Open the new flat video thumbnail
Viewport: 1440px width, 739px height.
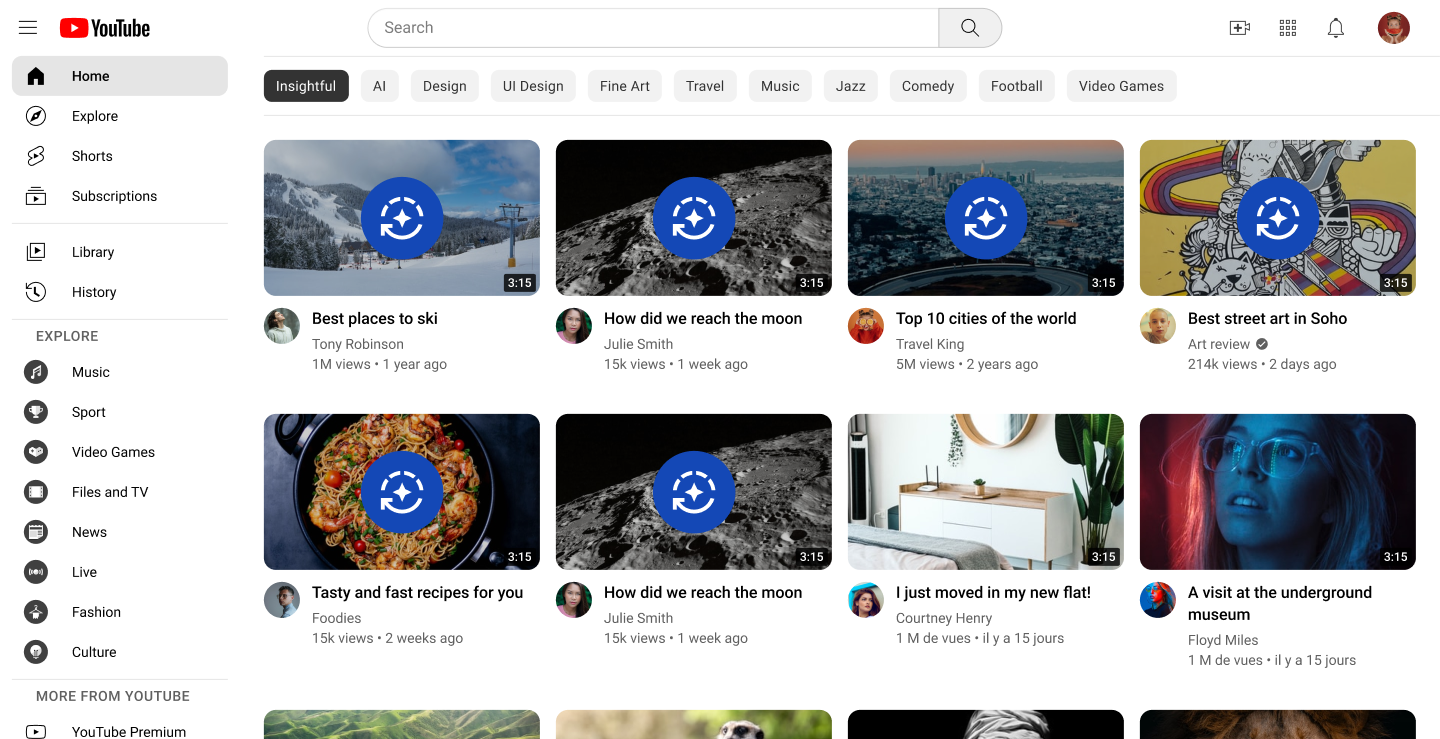pyautogui.click(x=986, y=492)
